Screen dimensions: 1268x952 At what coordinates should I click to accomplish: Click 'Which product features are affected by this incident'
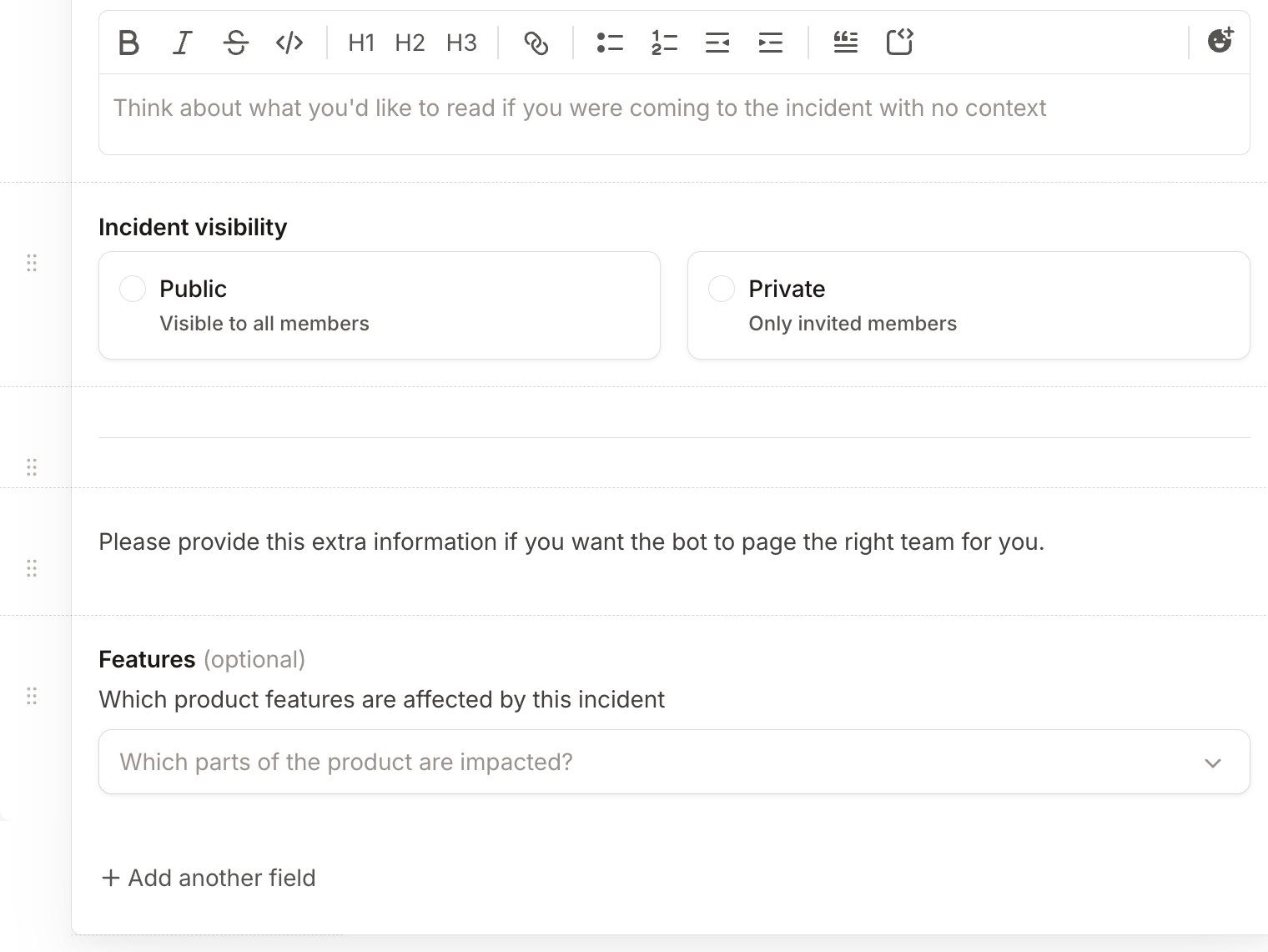click(x=381, y=699)
